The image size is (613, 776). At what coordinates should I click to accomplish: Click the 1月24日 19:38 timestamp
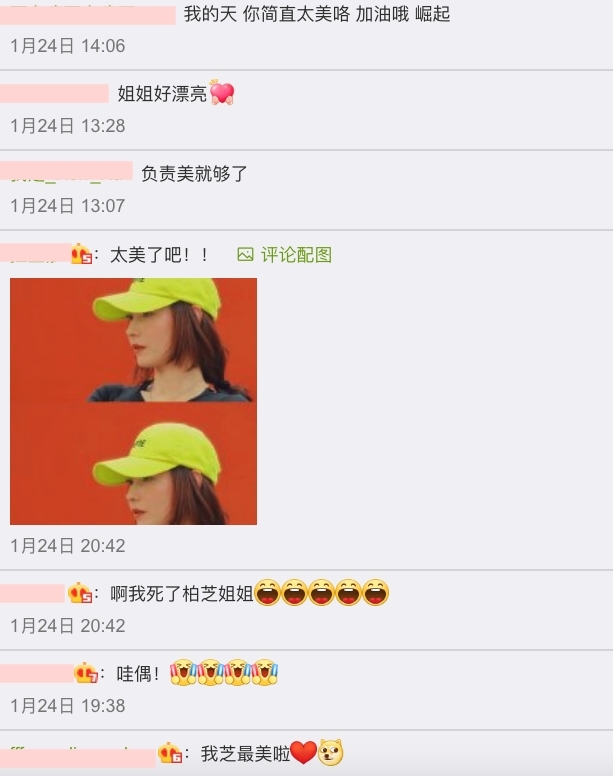click(68, 706)
